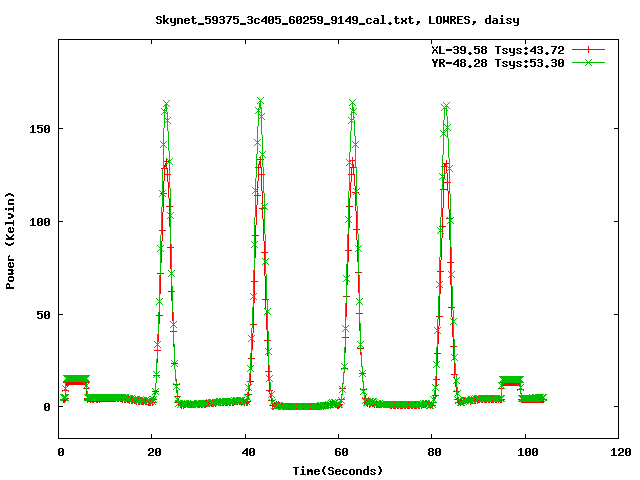Click the top of the third peak
Viewport: 640px width, 480px height.
pos(352,102)
